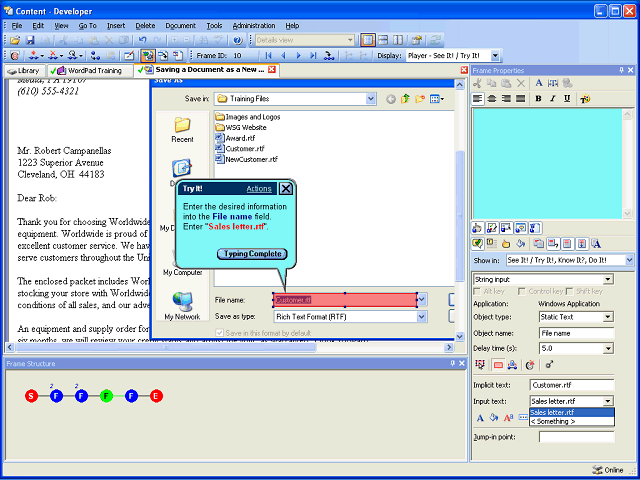The width and height of the screenshot is (640, 480).
Task: Click the paint bucket fill icon in bubble toolbar
Action: [520, 244]
